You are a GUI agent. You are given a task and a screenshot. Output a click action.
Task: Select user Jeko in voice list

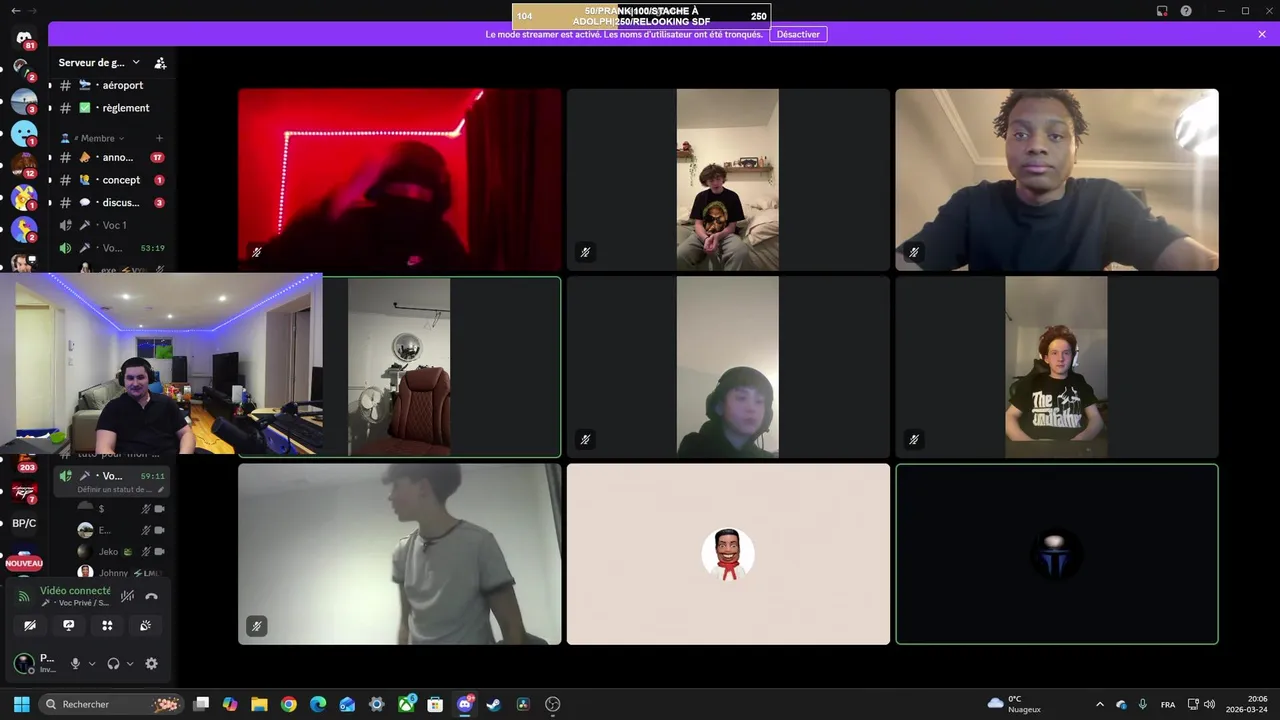tap(120, 551)
